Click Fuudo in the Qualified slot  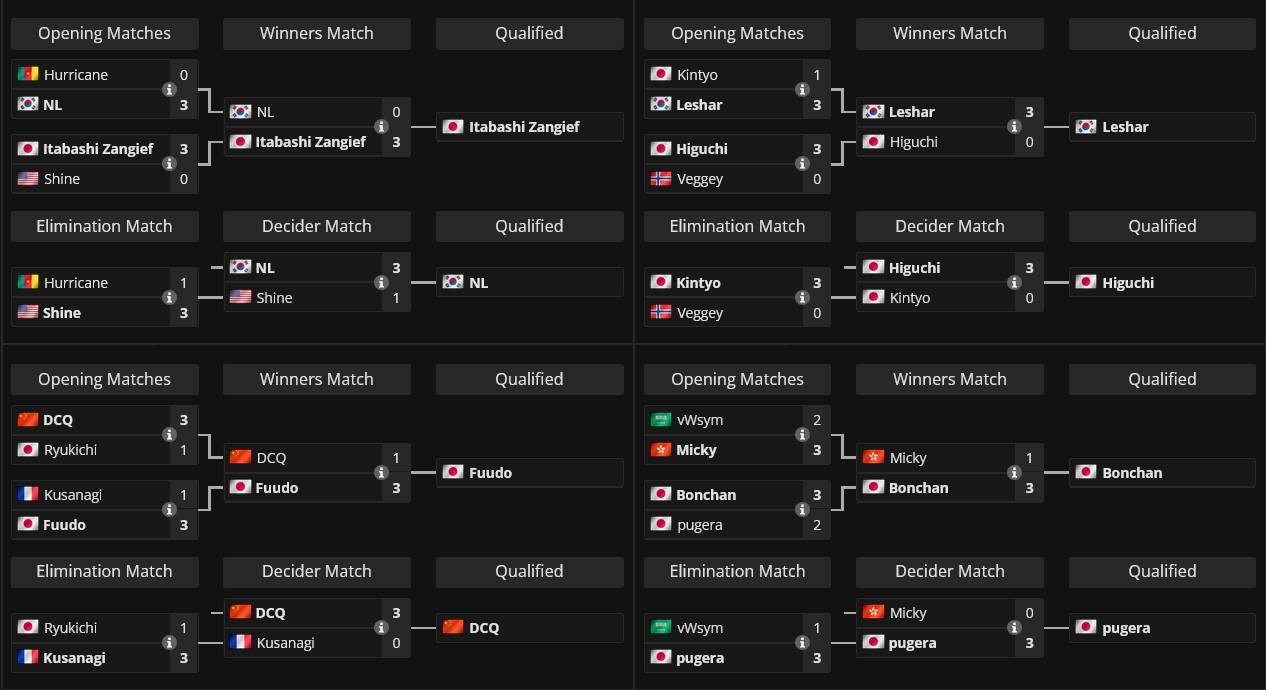(x=490, y=473)
